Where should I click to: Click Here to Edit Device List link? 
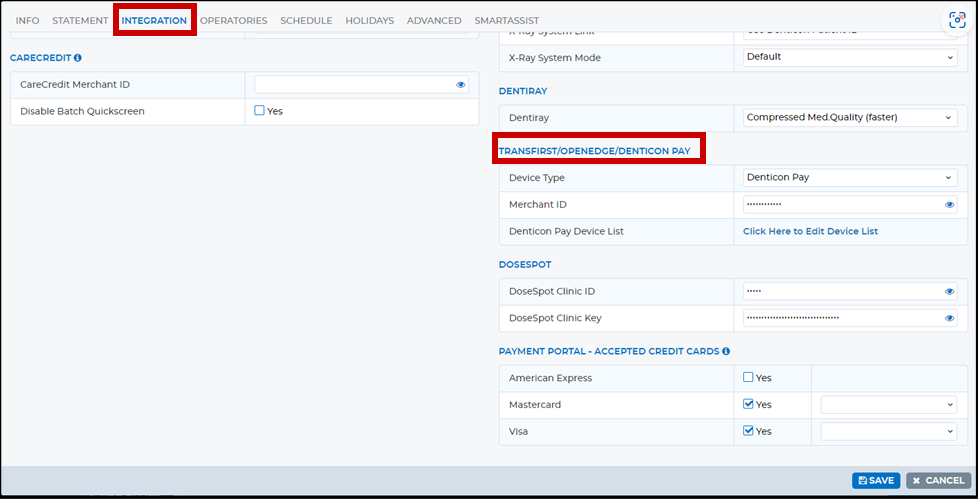click(x=810, y=231)
